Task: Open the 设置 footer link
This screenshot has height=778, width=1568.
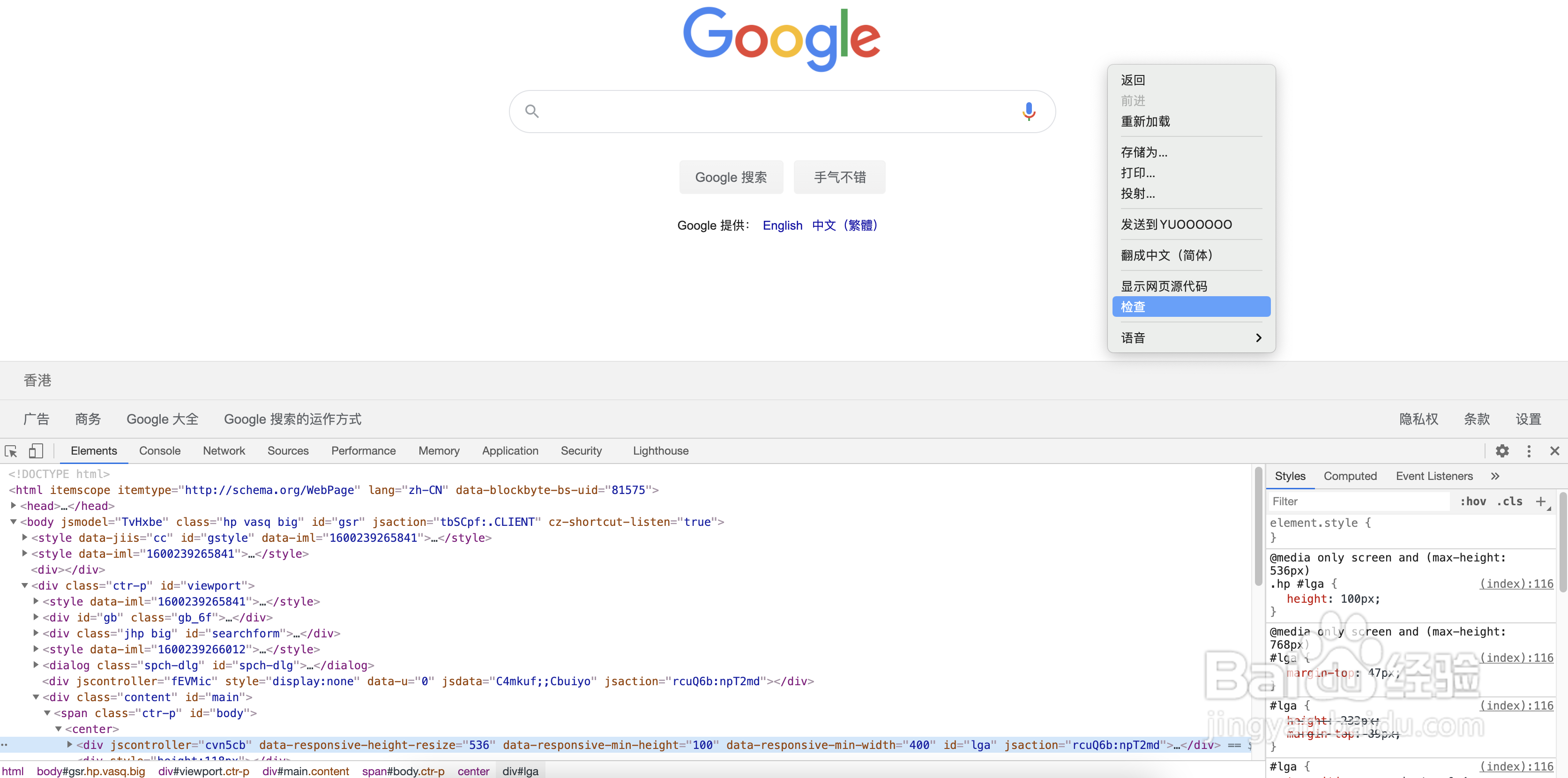Action: (1528, 419)
